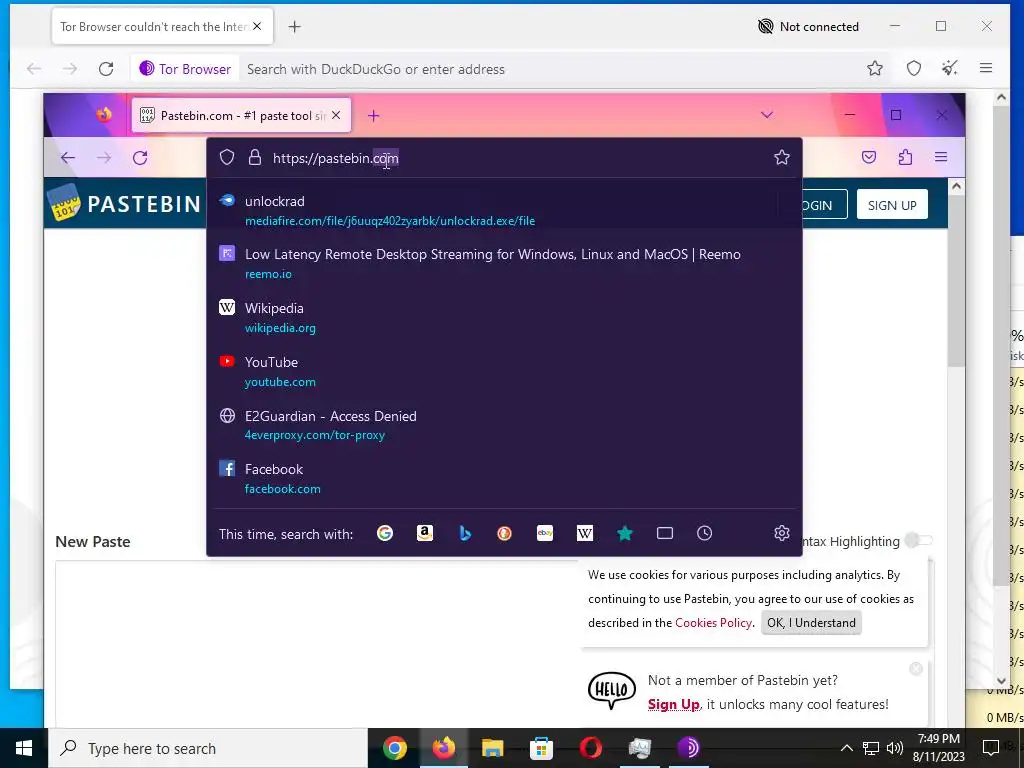
Task: Open Tor Browser hamburger menu
Action: (986, 68)
